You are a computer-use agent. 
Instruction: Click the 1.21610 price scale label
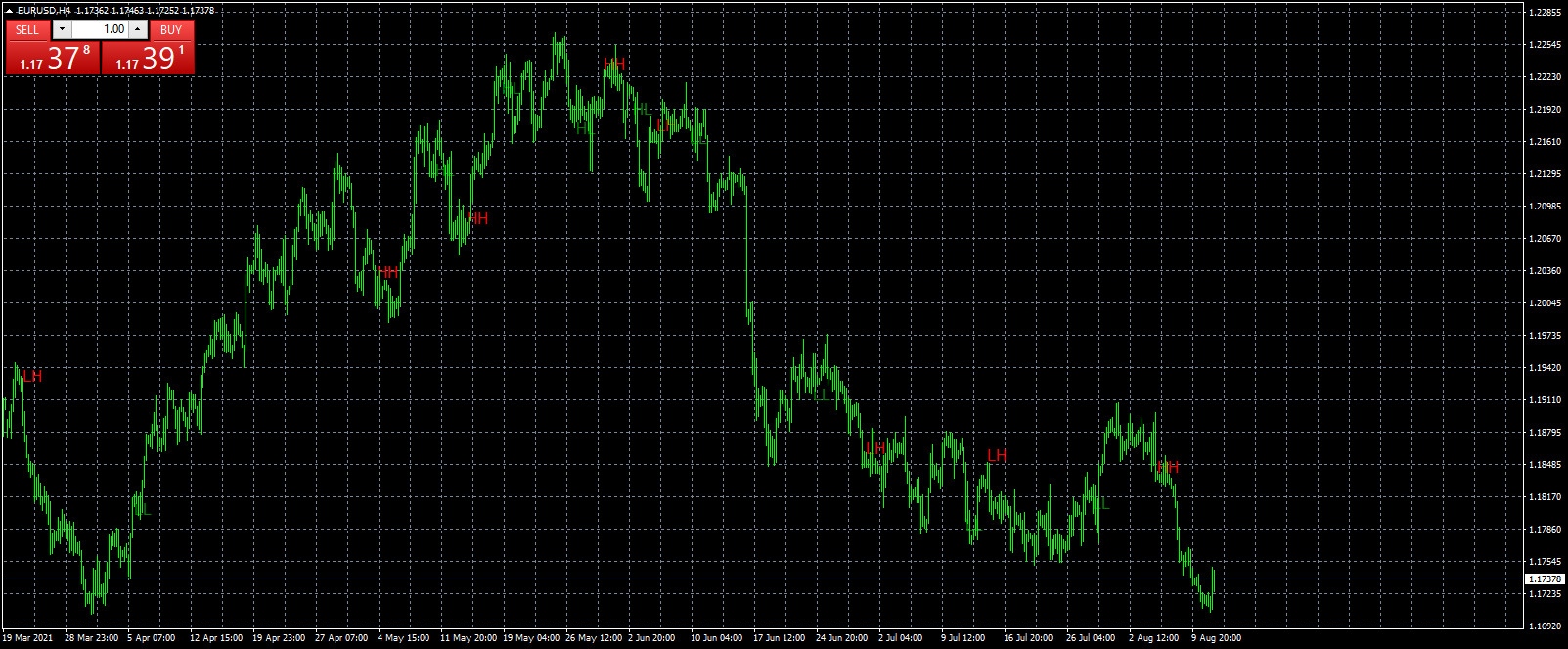click(1545, 142)
